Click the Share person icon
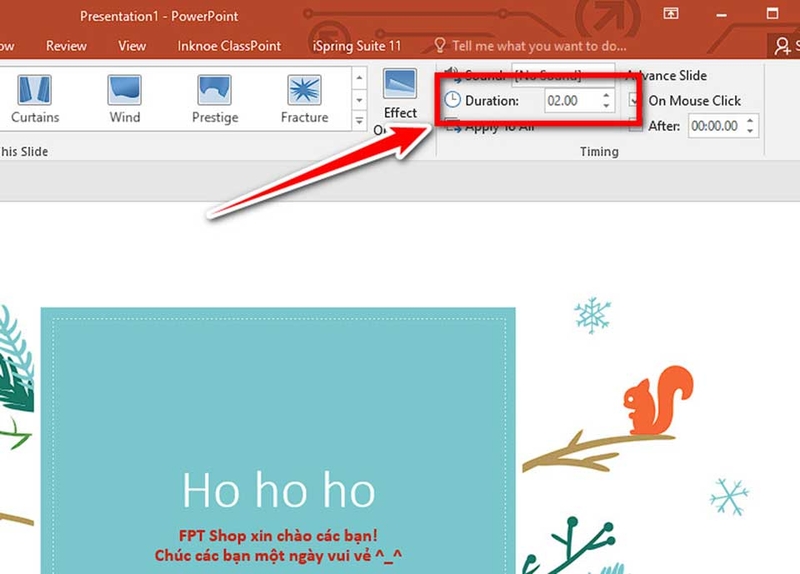Viewport: 800px width, 574px height. (x=782, y=46)
